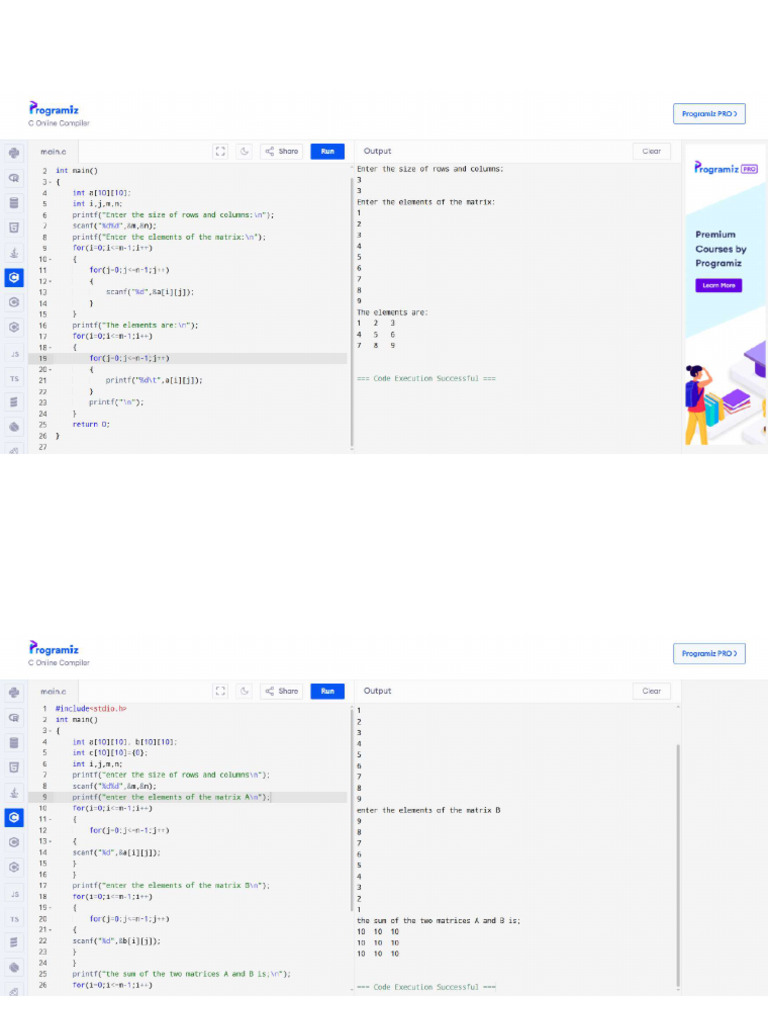The height and width of the screenshot is (1024, 768).
Task: Collapse code fold at line 18 in upper editor
Action: 50,347
